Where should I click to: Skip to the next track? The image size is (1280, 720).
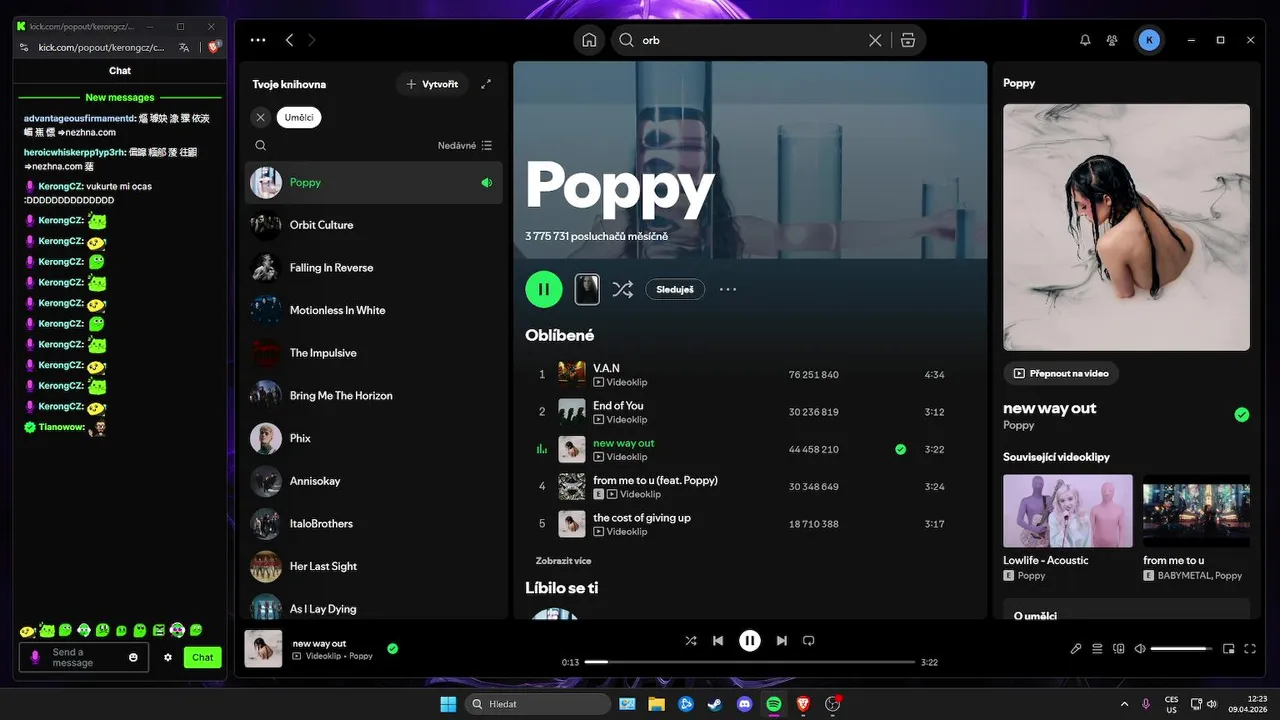(782, 640)
